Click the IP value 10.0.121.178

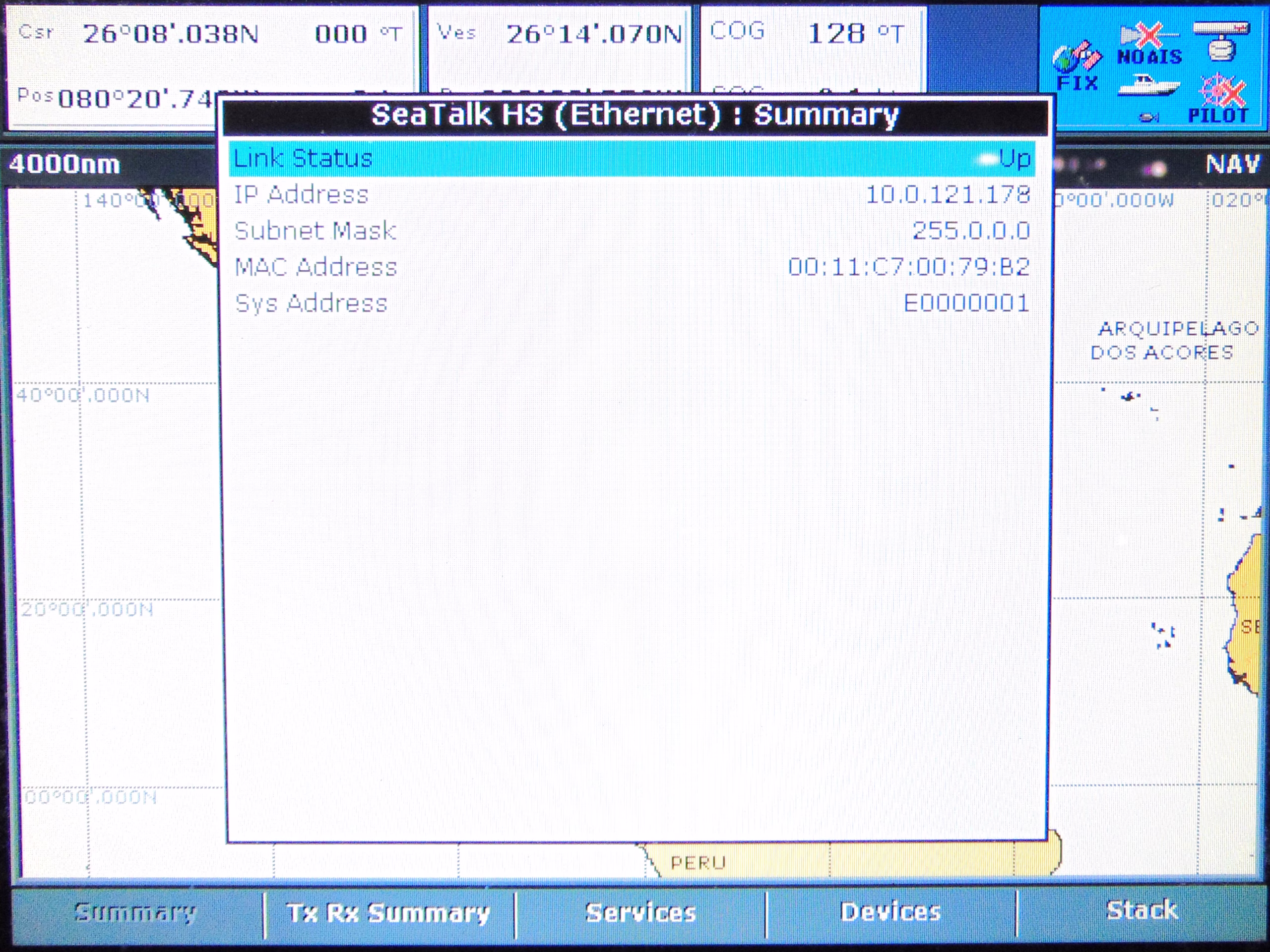click(x=948, y=194)
